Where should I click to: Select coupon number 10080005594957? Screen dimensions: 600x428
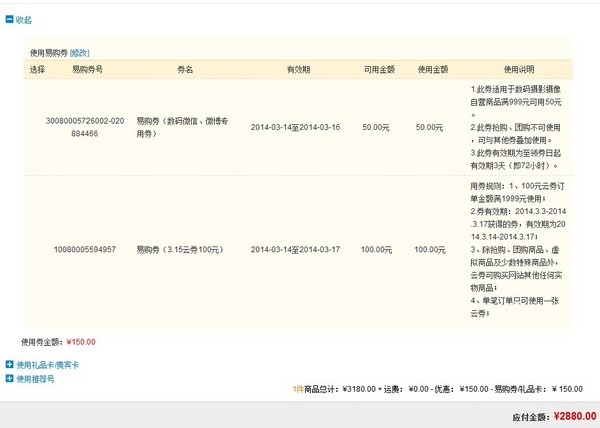[85, 249]
